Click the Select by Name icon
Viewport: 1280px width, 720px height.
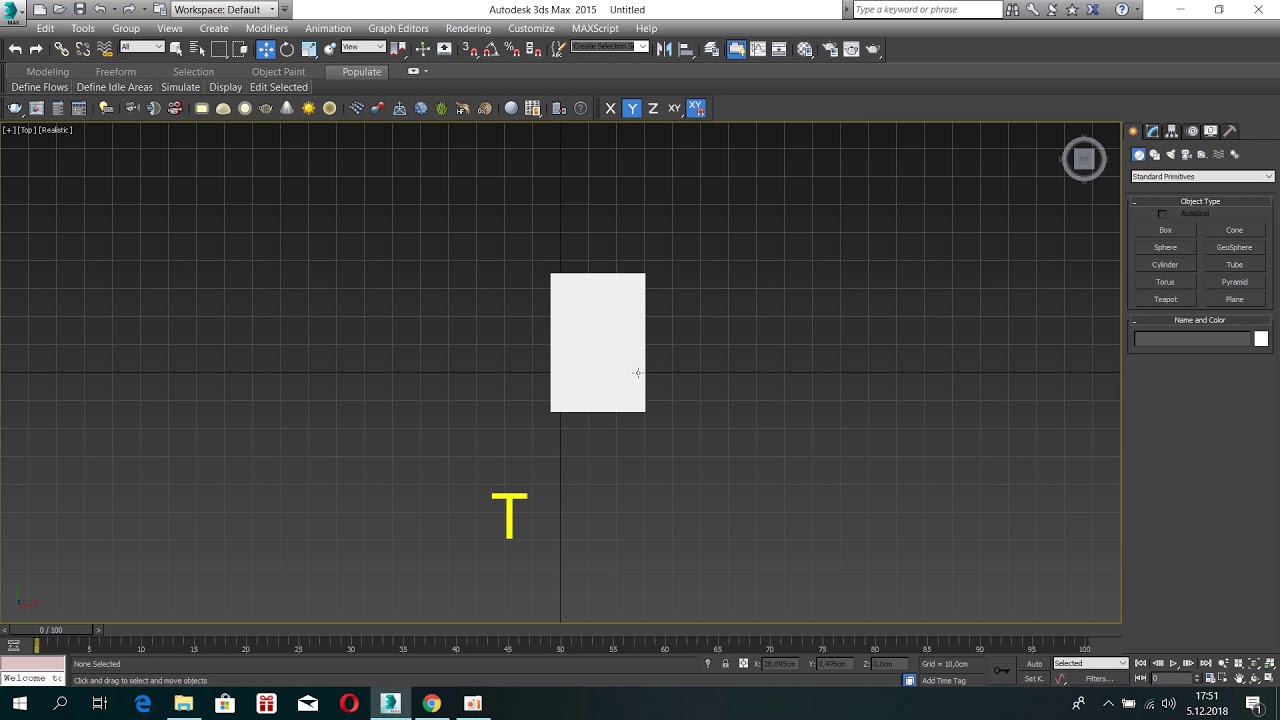(x=197, y=49)
